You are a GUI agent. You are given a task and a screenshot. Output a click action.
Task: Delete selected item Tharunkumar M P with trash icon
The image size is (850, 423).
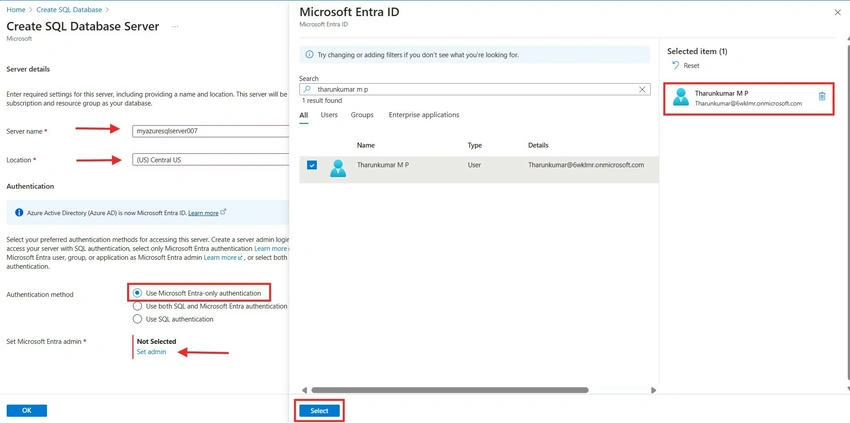click(822, 97)
